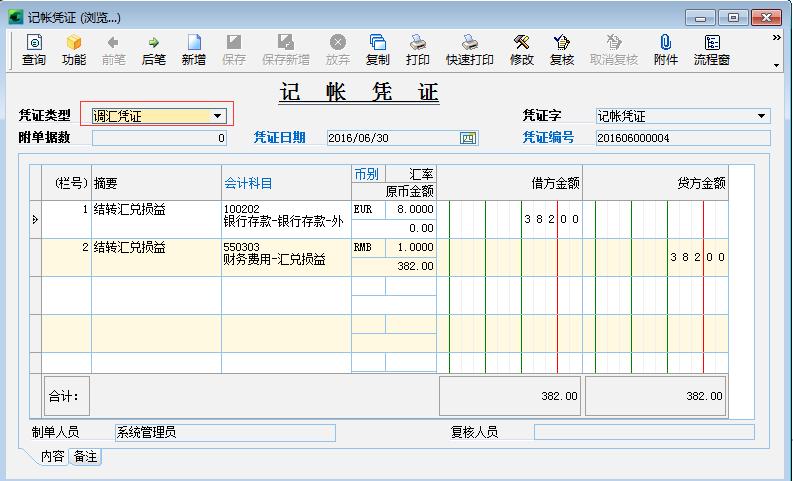The image size is (793, 481).
Task: Expand the 凭证类型 dropdown arrow
Action: click(217, 116)
